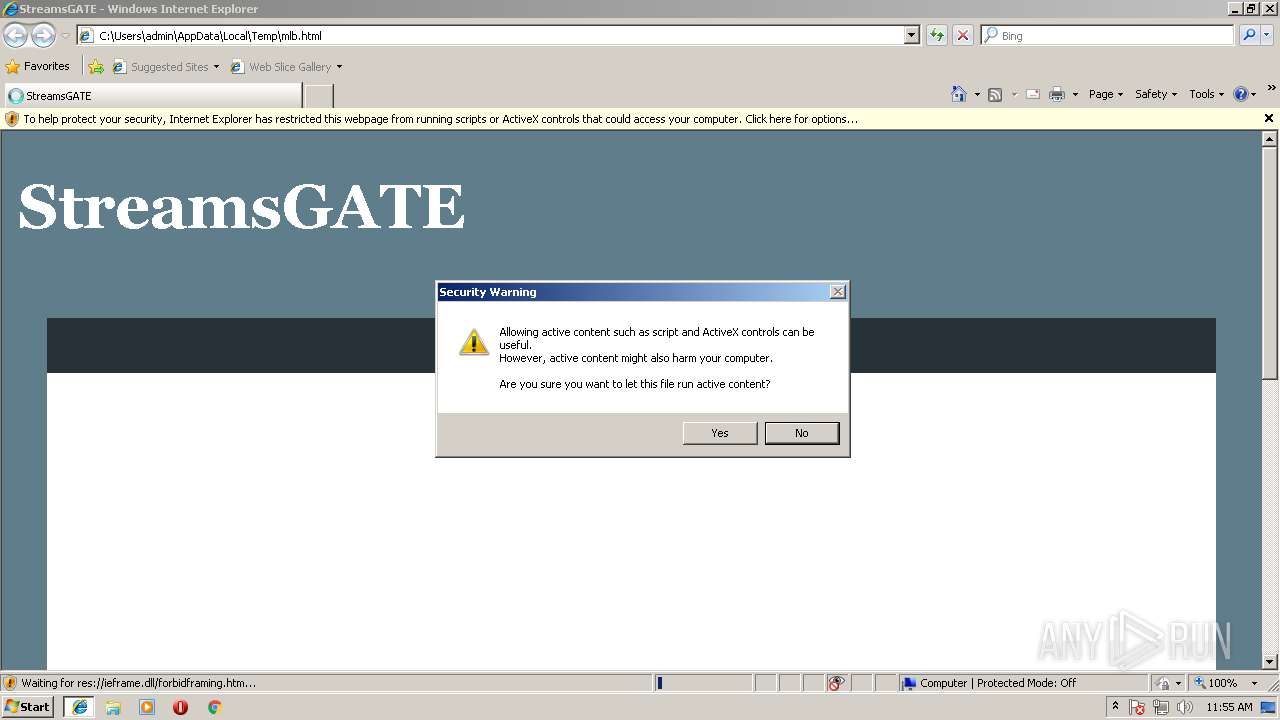Click the Action Center flag tray icon

[x=1138, y=708]
